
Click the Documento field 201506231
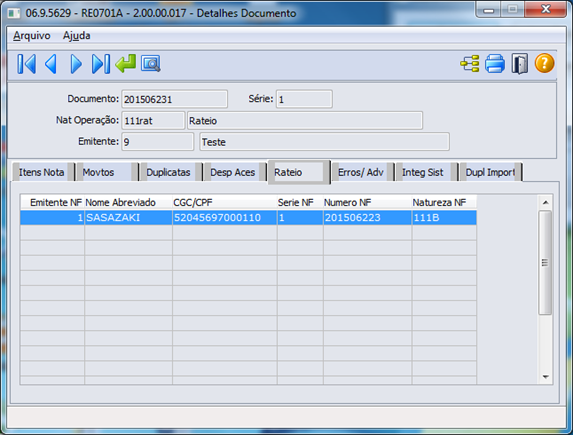point(175,99)
